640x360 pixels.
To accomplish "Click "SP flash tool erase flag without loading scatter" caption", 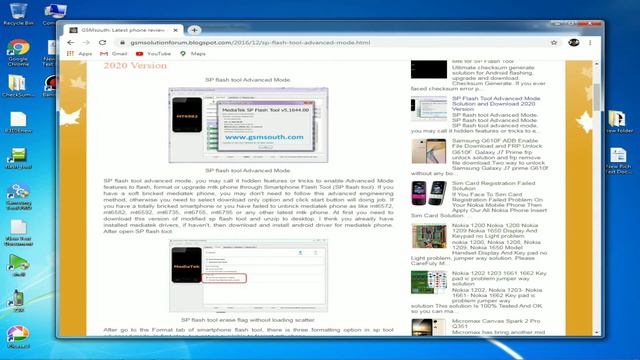I will click(x=248, y=320).
